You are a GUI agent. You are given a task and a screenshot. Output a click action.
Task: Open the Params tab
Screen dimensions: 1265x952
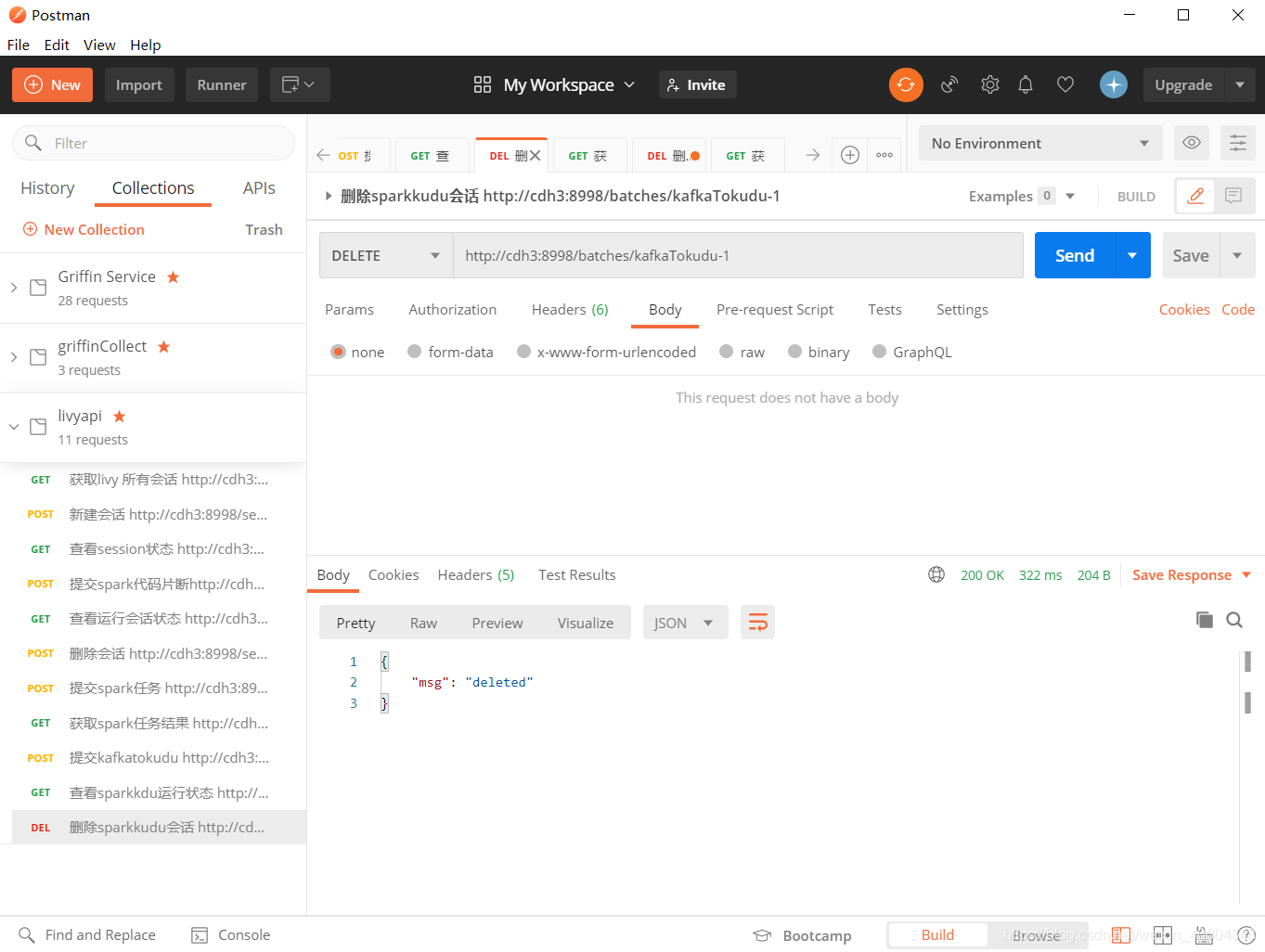tap(349, 309)
